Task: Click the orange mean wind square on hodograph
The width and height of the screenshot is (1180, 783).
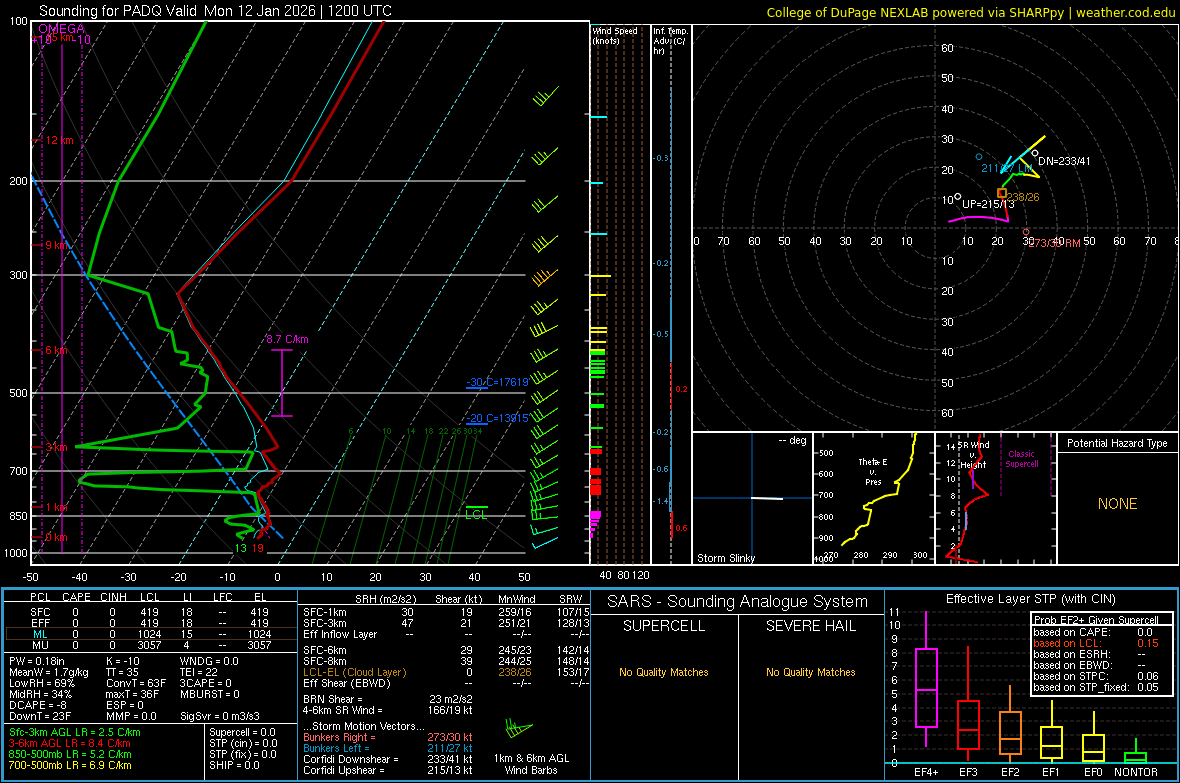Action: coord(1002,193)
